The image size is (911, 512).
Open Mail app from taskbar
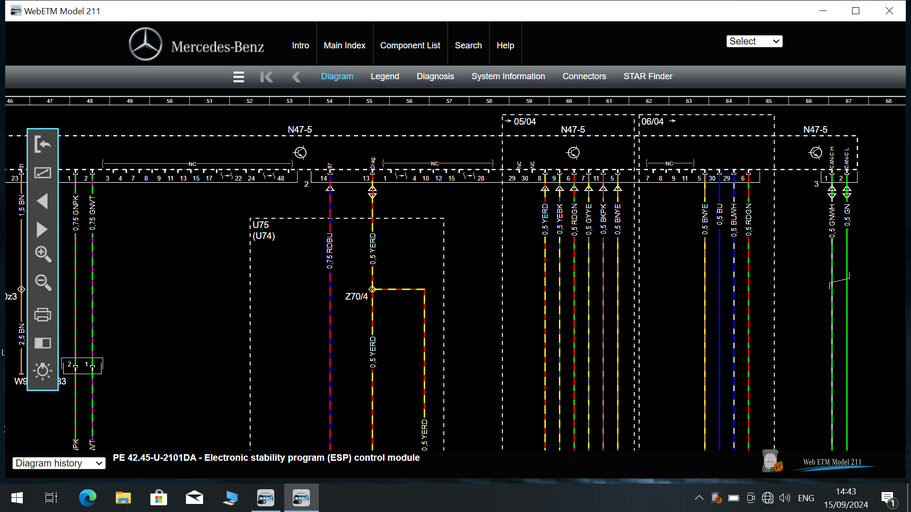click(x=195, y=498)
